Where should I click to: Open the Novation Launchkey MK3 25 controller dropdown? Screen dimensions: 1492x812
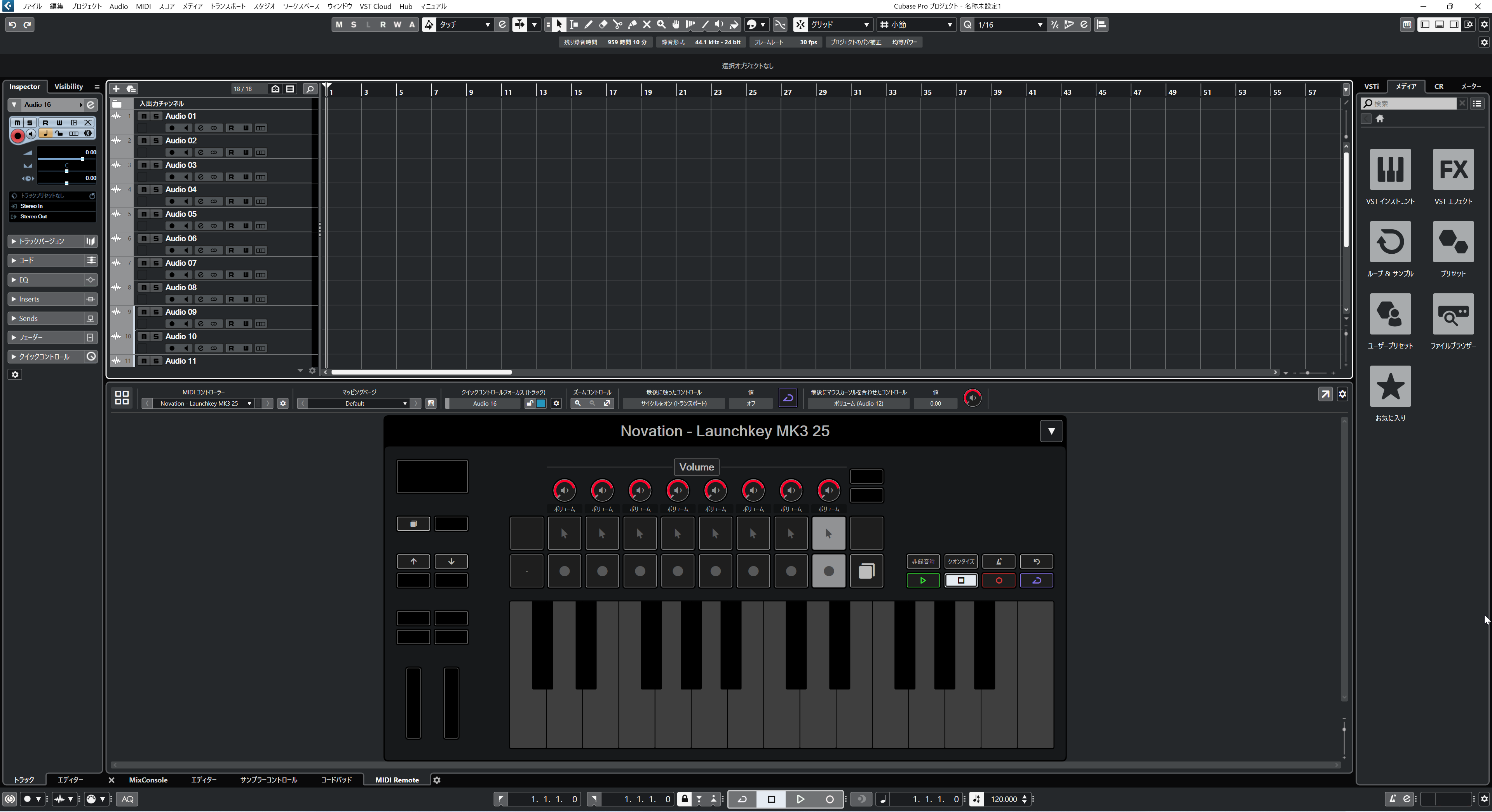(204, 403)
